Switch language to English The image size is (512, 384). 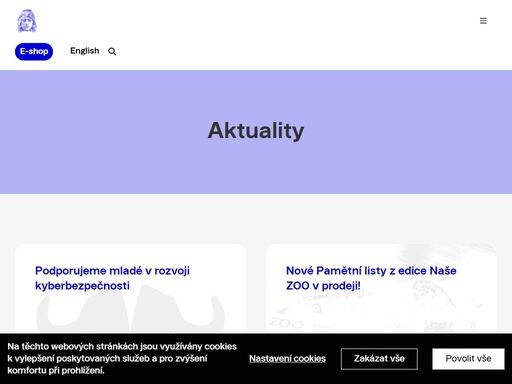click(x=85, y=51)
